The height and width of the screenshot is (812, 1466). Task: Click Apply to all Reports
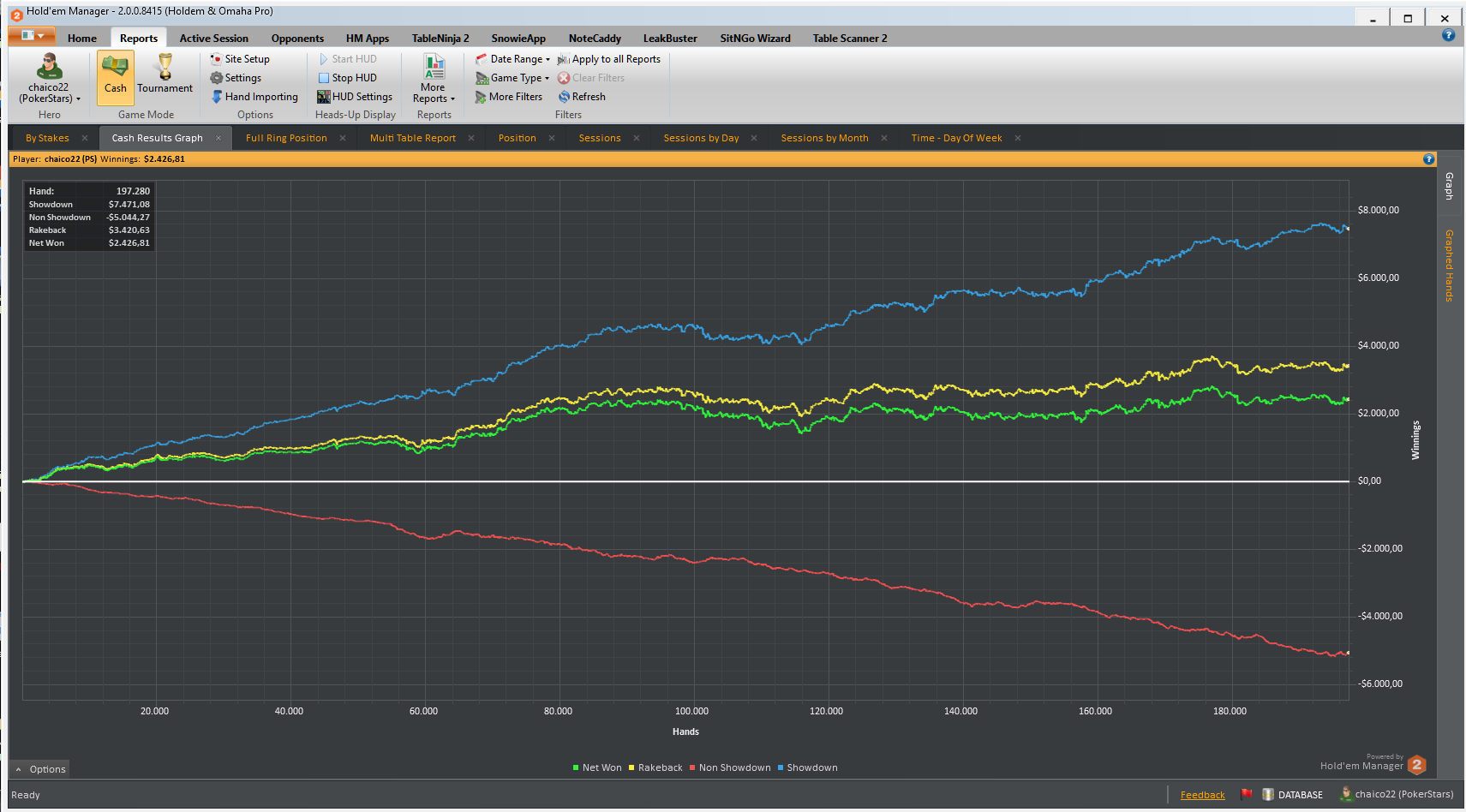(609, 59)
